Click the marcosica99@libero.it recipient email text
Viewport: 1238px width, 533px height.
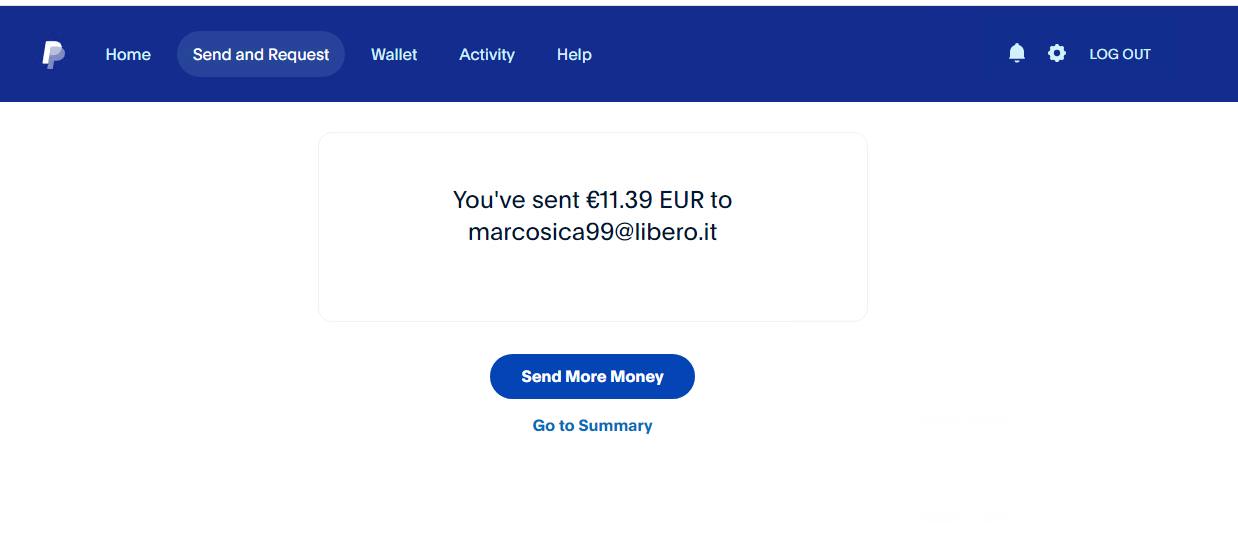point(592,233)
